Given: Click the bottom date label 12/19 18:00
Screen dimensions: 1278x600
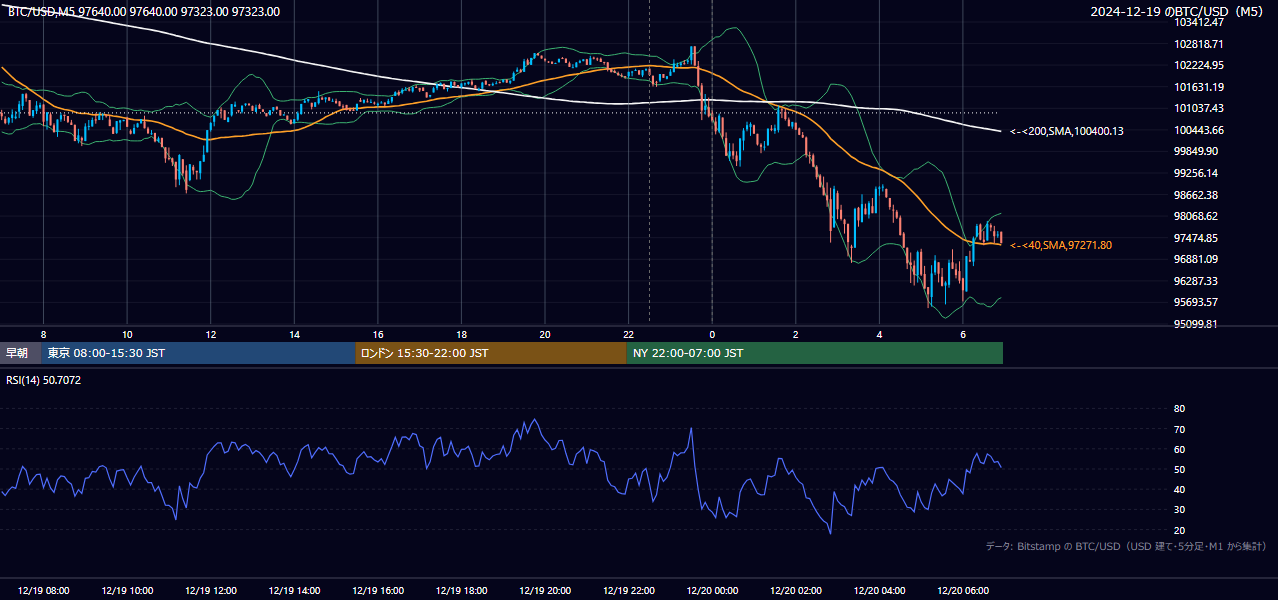Looking at the screenshot, I should pyautogui.click(x=461, y=591).
